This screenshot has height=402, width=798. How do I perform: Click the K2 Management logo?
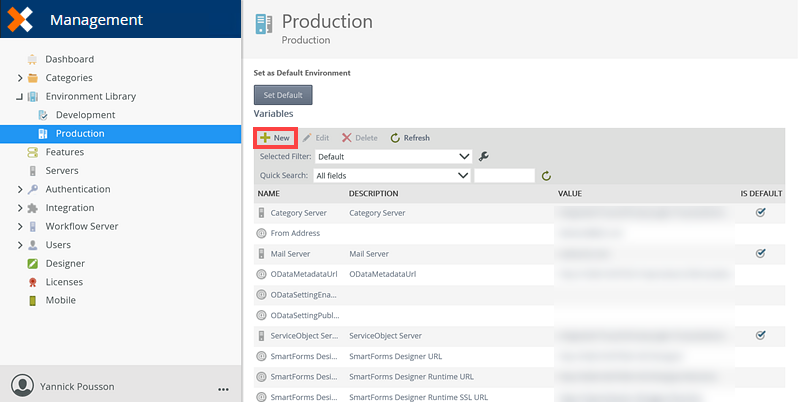click(x=21, y=19)
